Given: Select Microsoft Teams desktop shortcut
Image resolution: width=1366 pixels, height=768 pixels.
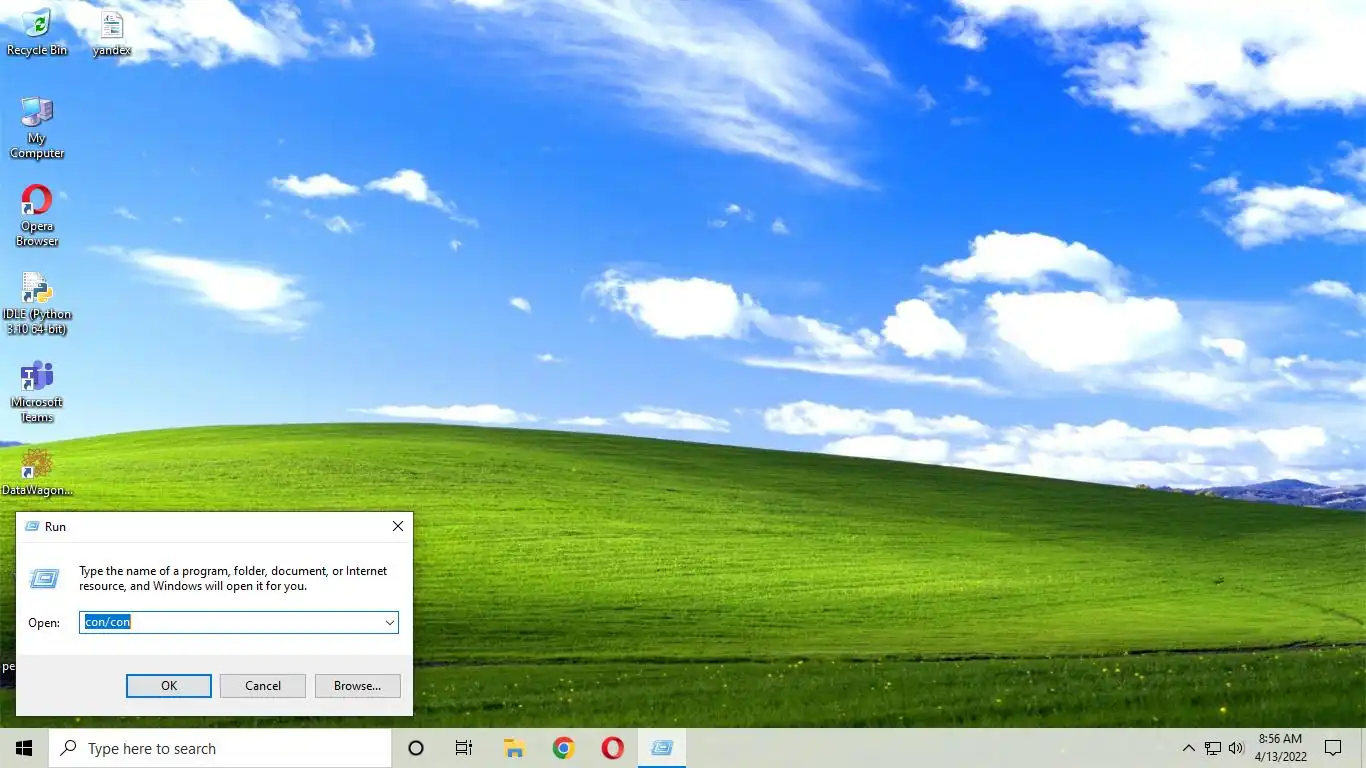Looking at the screenshot, I should click(x=37, y=391).
